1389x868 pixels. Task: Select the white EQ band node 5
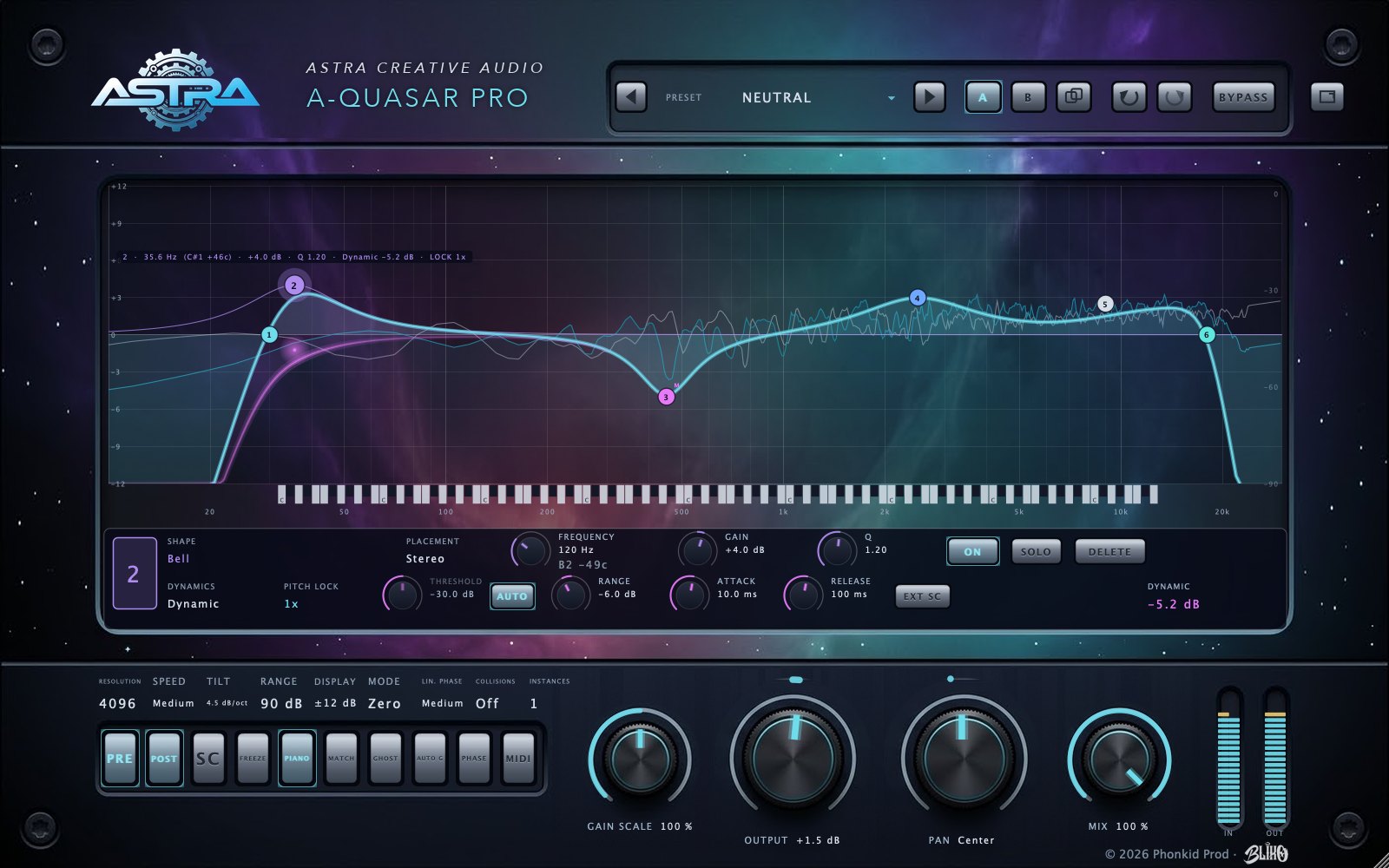point(1105,304)
